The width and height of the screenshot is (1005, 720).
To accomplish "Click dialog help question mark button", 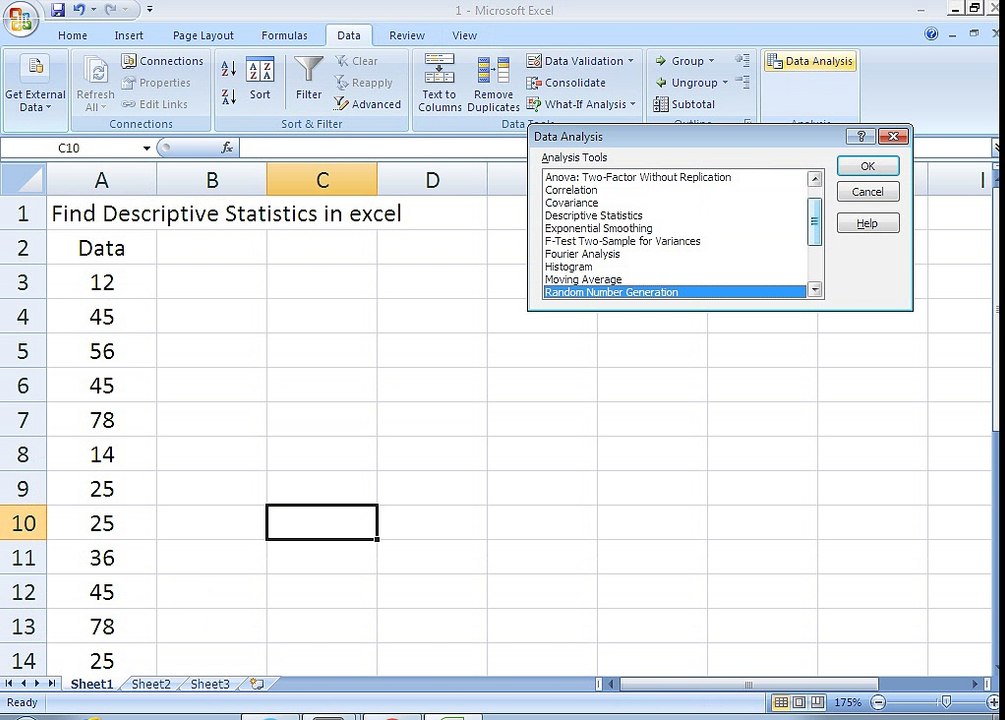I will [x=860, y=136].
